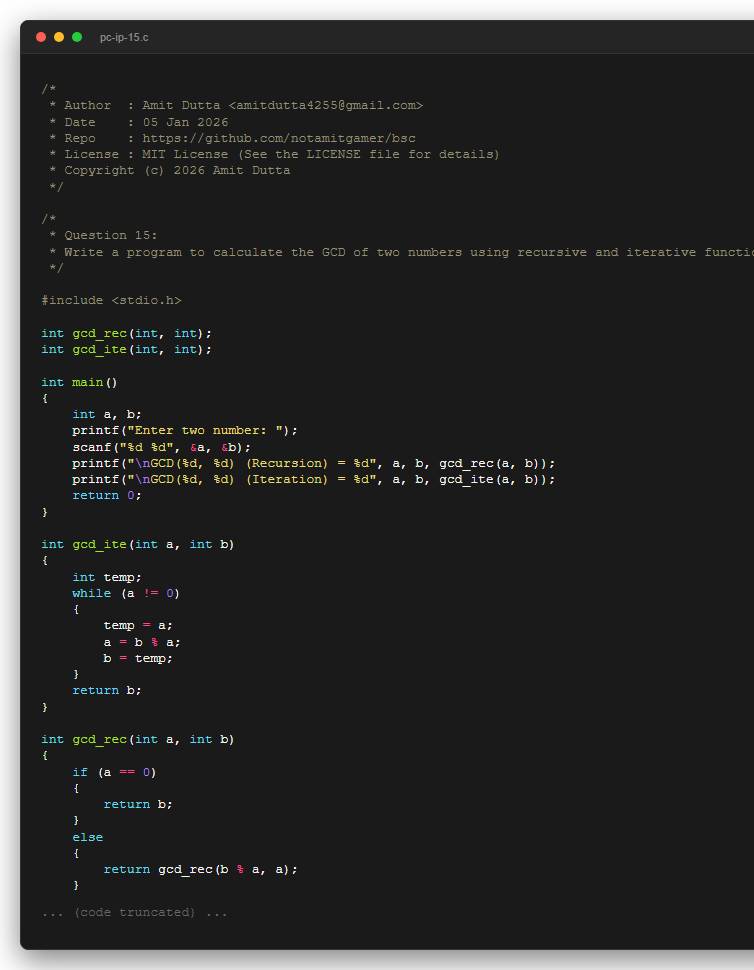Click the 'Question 15:' comment line

pyautogui.click(x=103, y=235)
